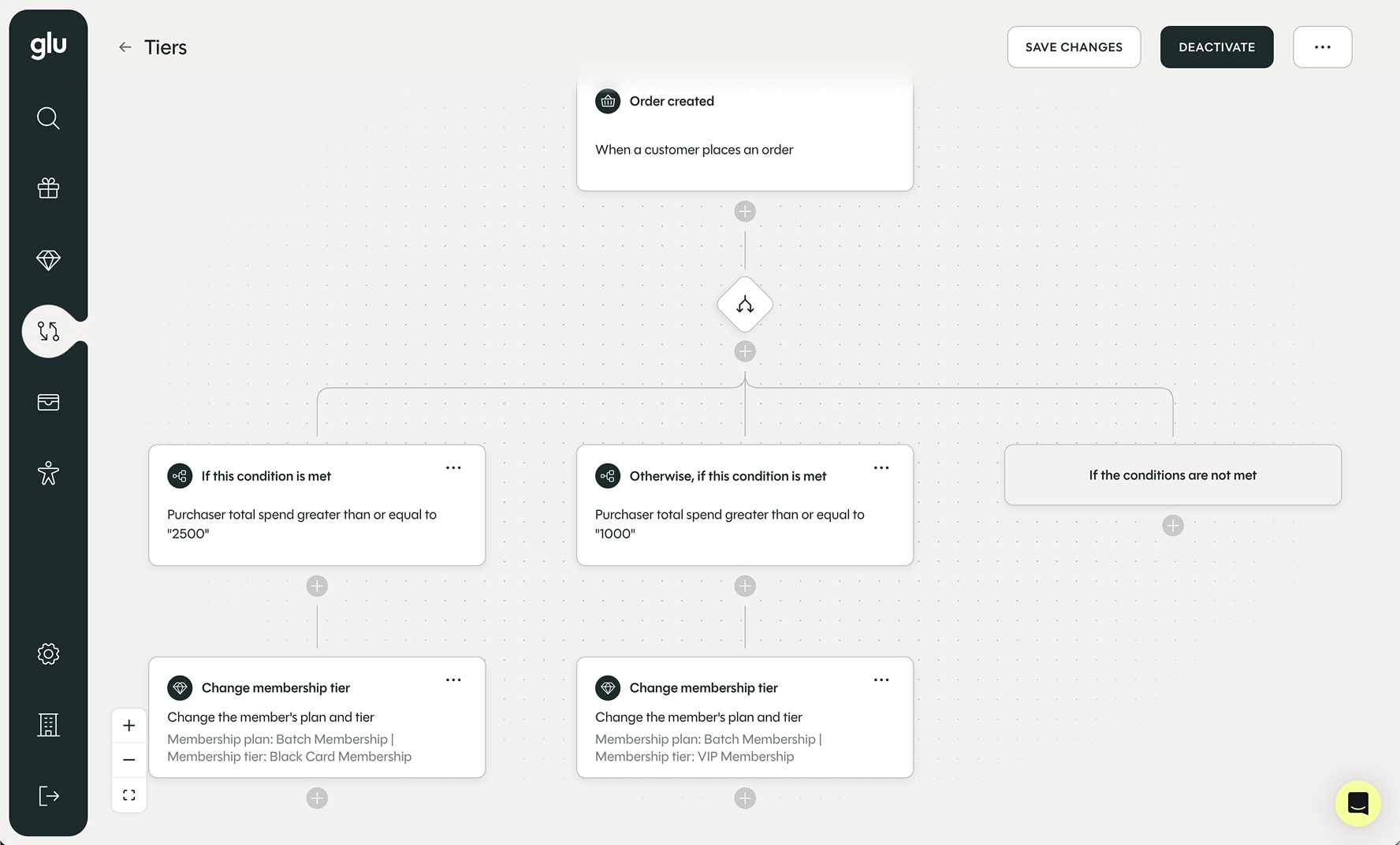
Task: Open the members section in sidebar
Action: point(48,473)
